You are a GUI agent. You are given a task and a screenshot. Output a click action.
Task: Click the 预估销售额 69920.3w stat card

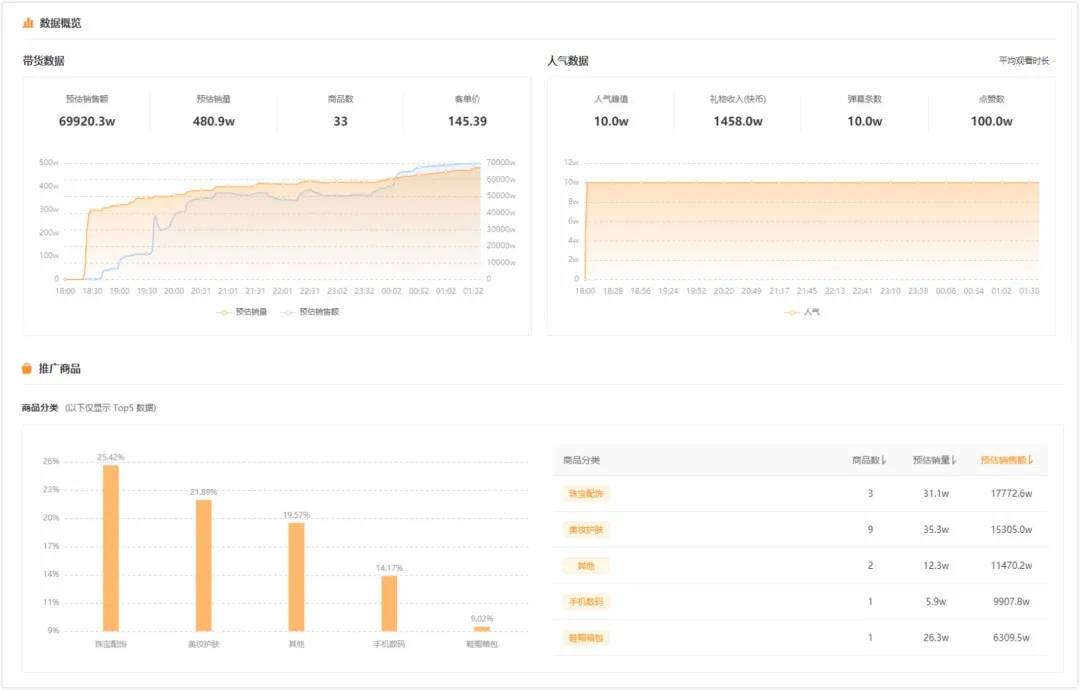(87, 111)
